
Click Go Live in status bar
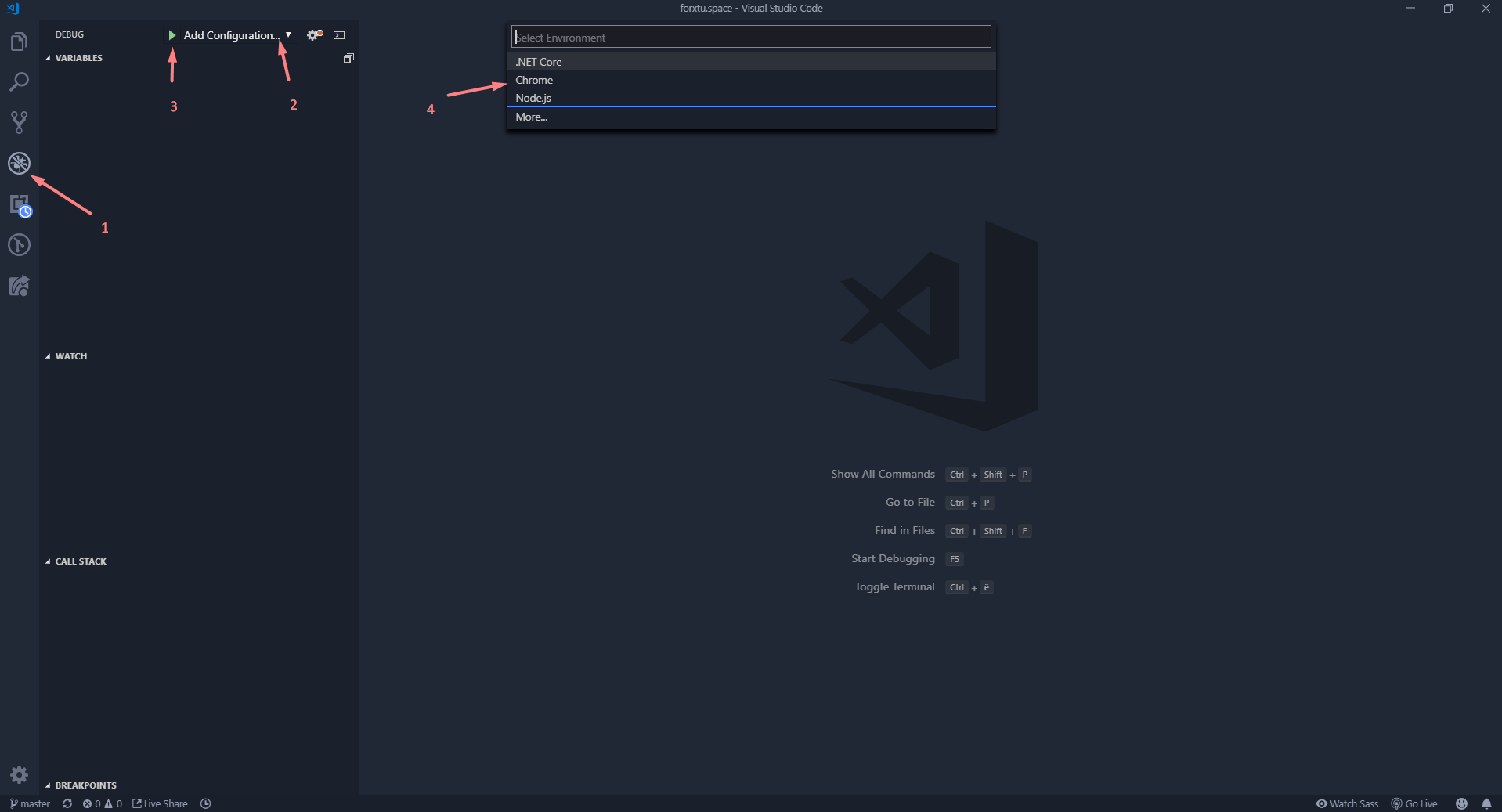click(1414, 803)
